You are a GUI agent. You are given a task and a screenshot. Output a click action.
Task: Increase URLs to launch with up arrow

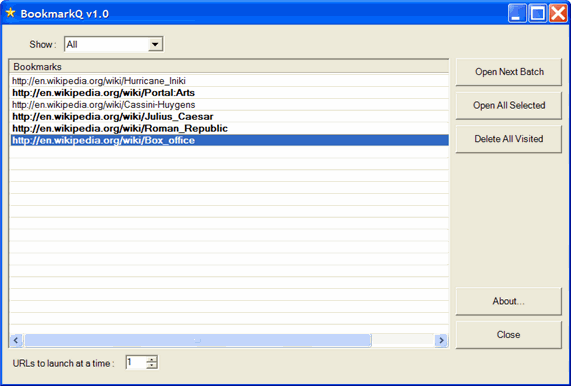[x=152, y=360]
